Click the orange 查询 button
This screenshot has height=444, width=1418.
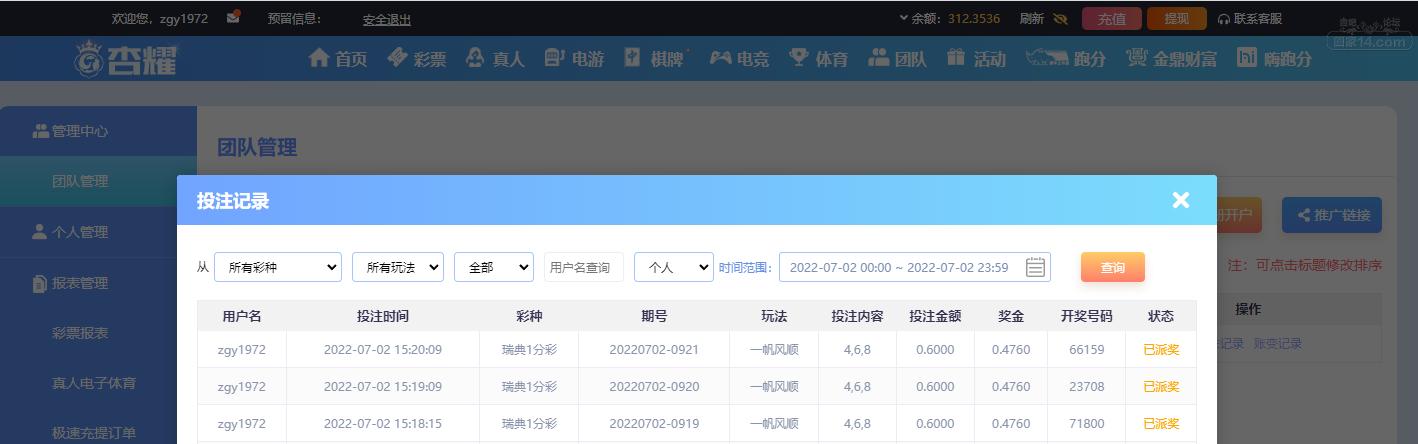click(1112, 267)
